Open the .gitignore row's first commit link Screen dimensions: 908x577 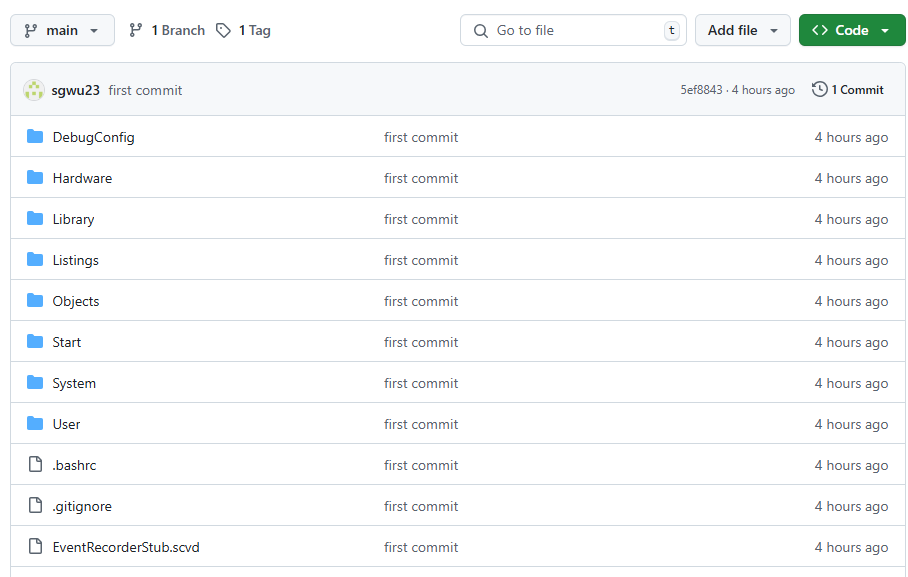point(421,507)
